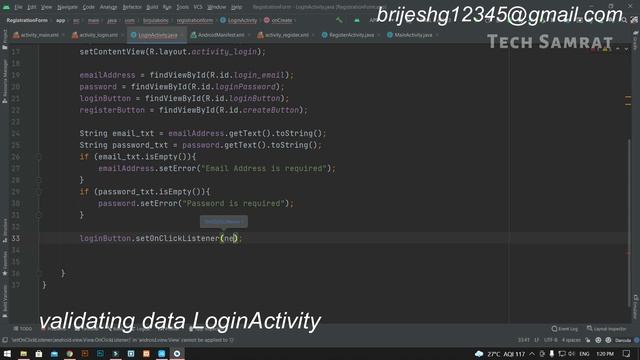Collapse the fold marker on line 26
Screen dimensions: 640x360
pyautogui.click(x=39, y=157)
